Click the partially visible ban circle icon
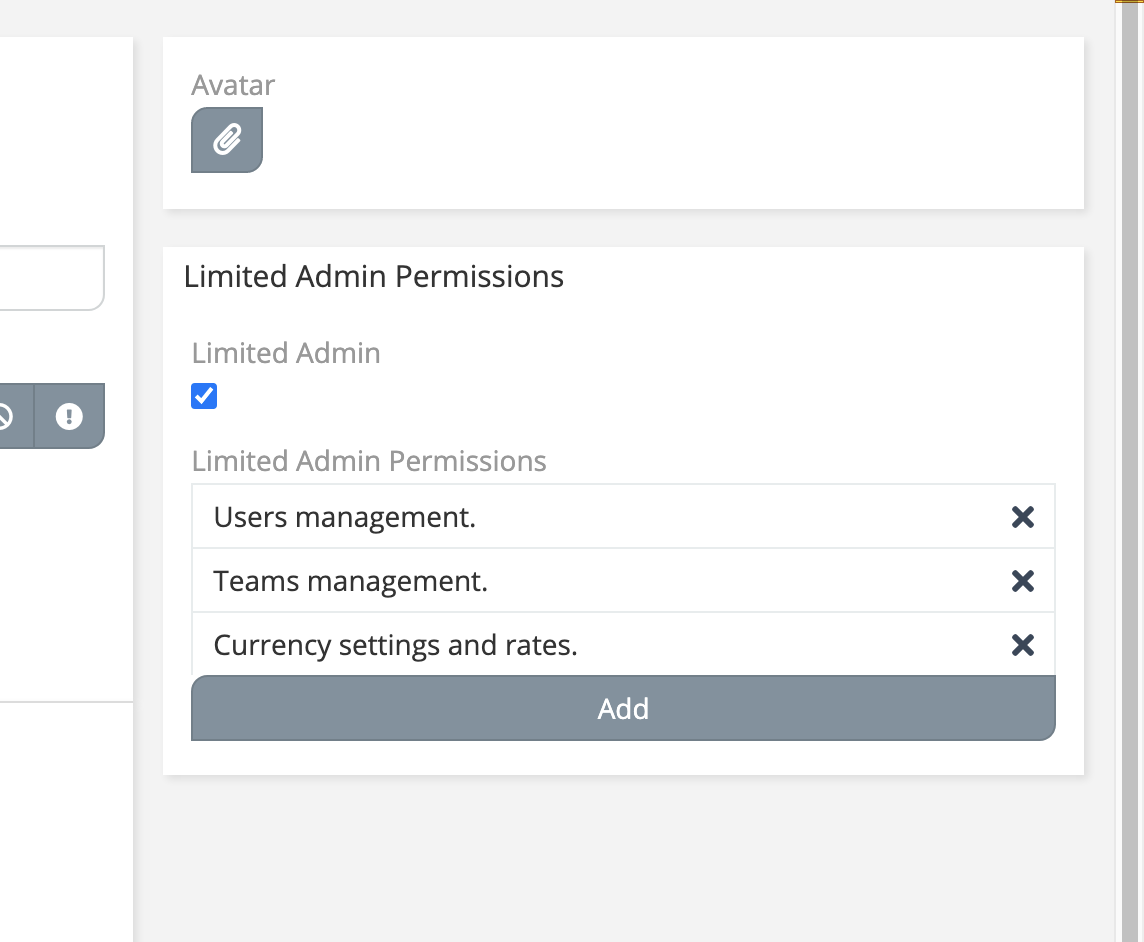Image resolution: width=1144 pixels, height=942 pixels. click(8, 416)
